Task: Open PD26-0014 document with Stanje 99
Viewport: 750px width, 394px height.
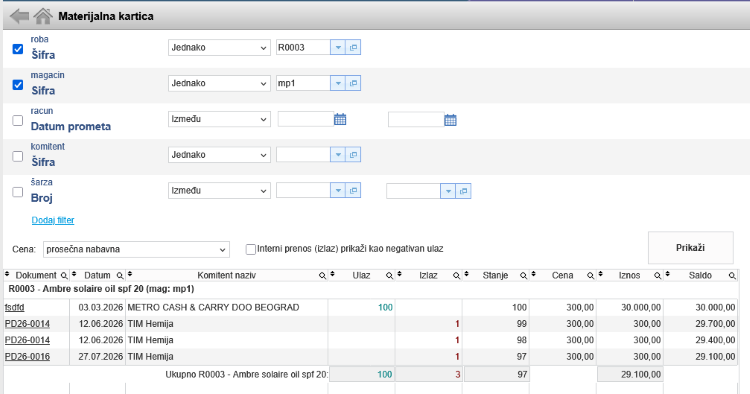Action: point(27,324)
